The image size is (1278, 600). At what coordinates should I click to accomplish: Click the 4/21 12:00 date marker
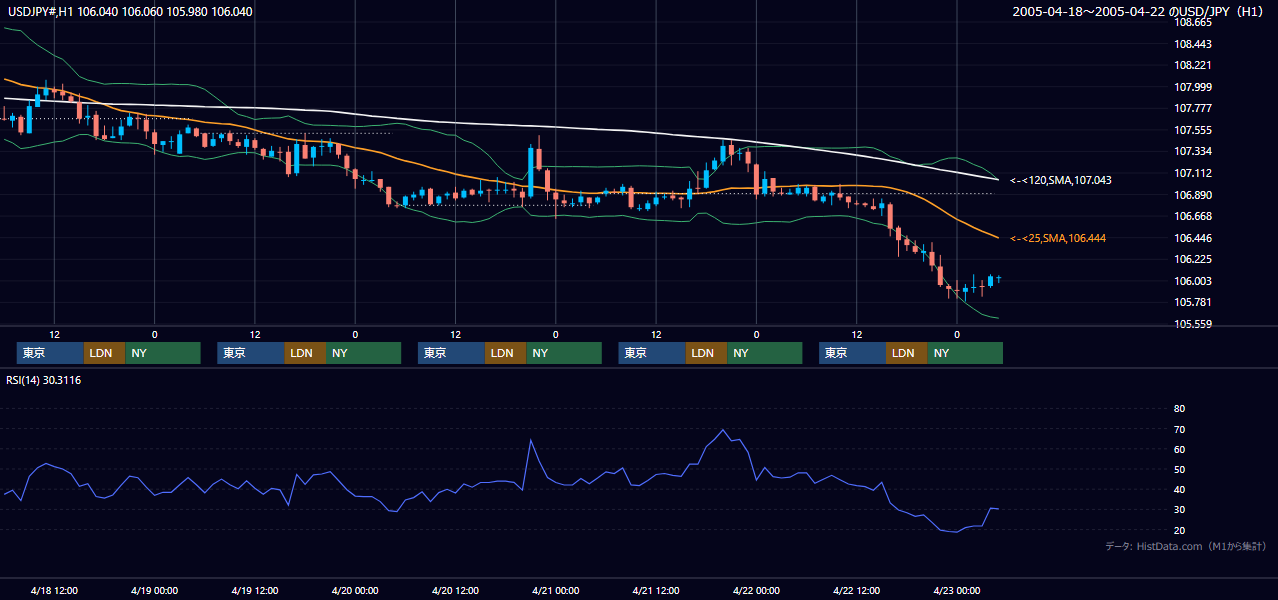[656, 590]
